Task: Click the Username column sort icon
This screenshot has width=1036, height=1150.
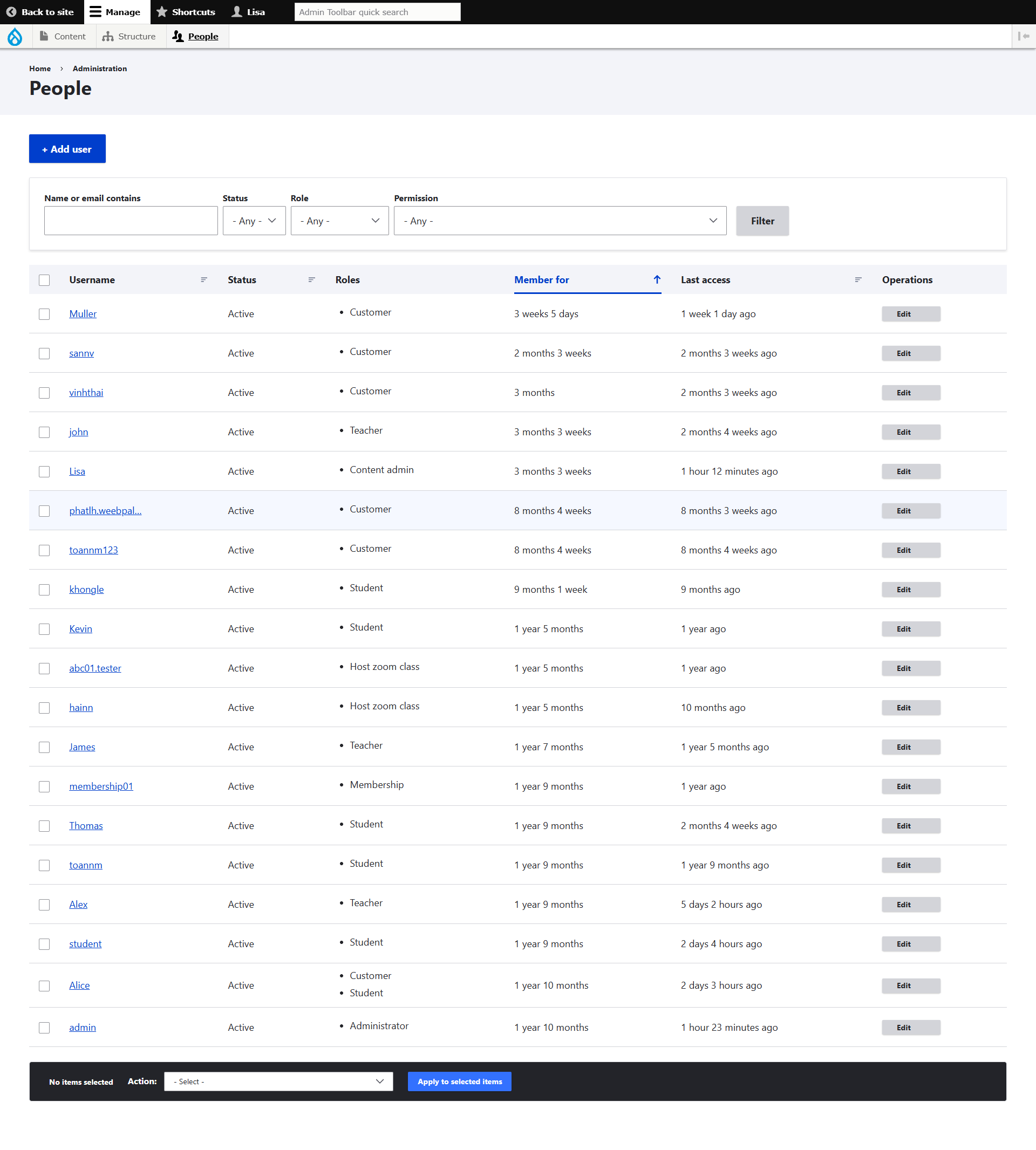Action: point(204,279)
